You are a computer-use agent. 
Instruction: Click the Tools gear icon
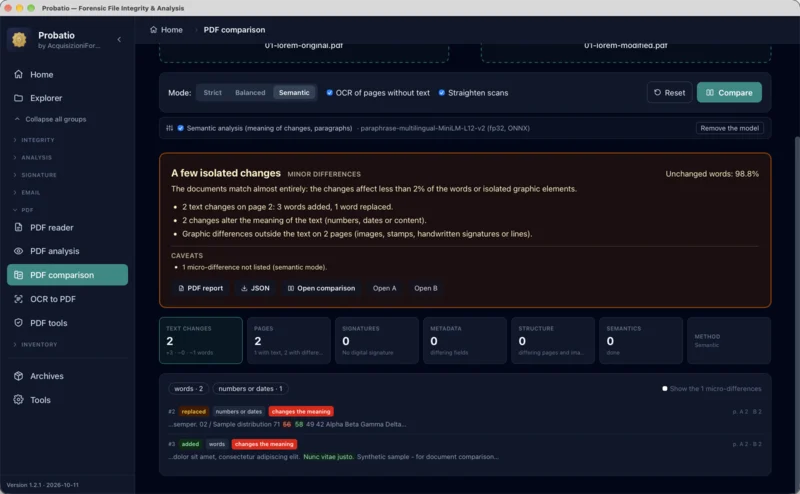point(18,400)
